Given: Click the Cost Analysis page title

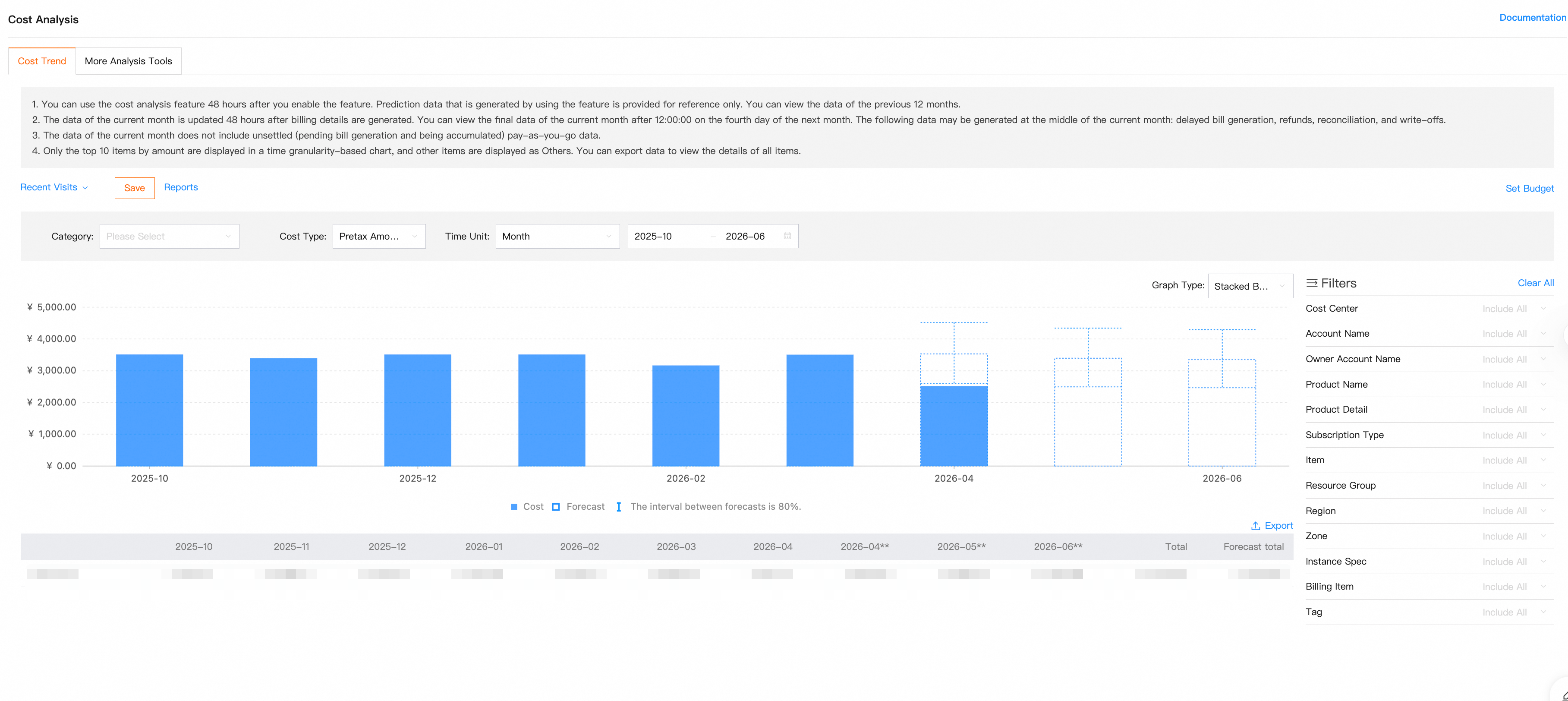Looking at the screenshot, I should [x=43, y=19].
